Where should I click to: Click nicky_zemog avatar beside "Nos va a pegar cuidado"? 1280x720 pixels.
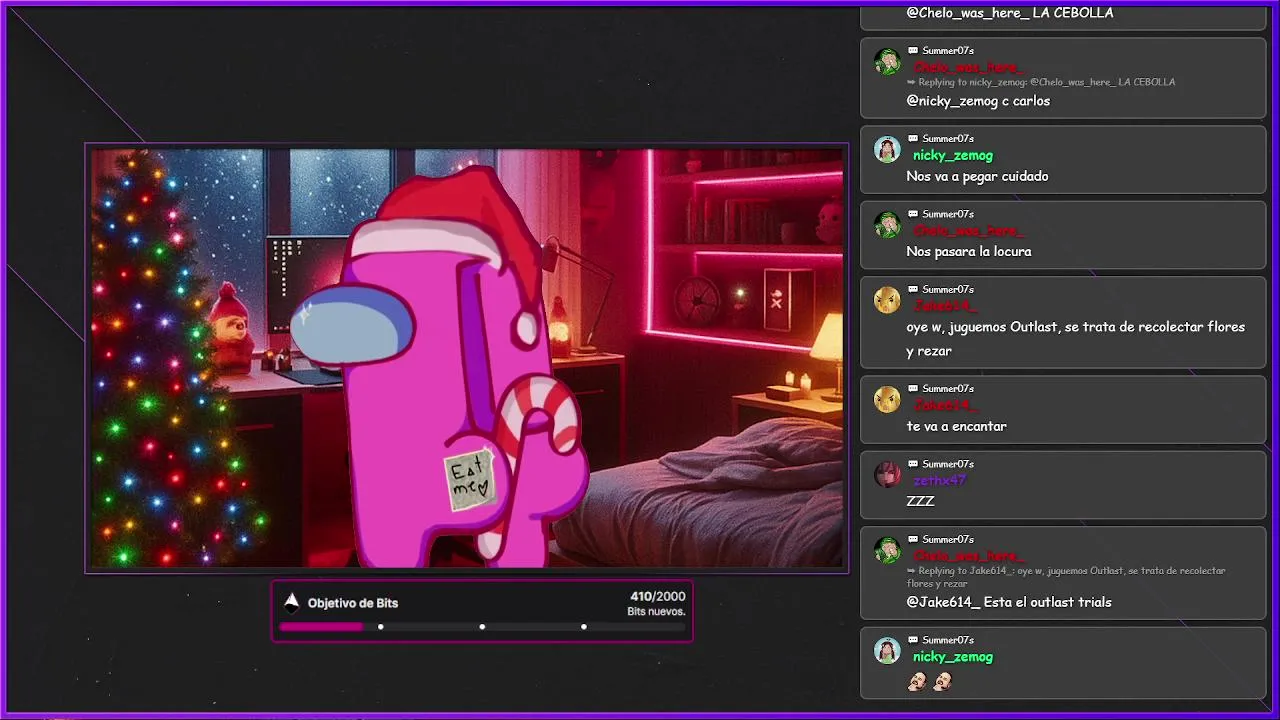coord(887,150)
